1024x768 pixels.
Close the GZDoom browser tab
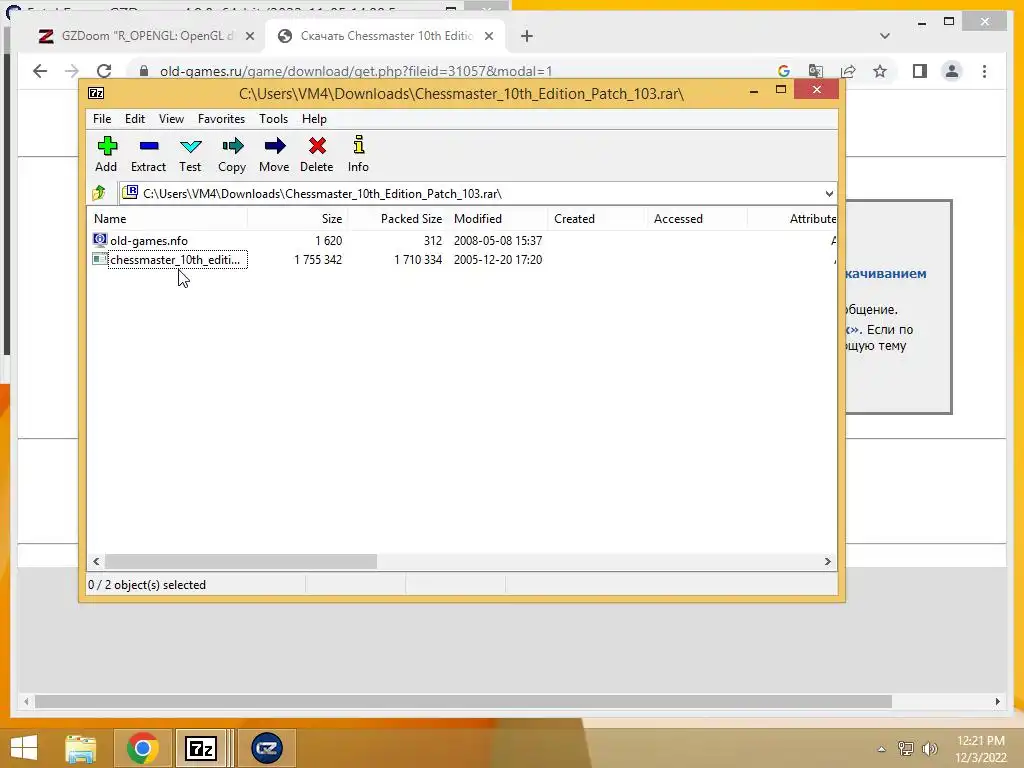pyautogui.click(x=249, y=36)
